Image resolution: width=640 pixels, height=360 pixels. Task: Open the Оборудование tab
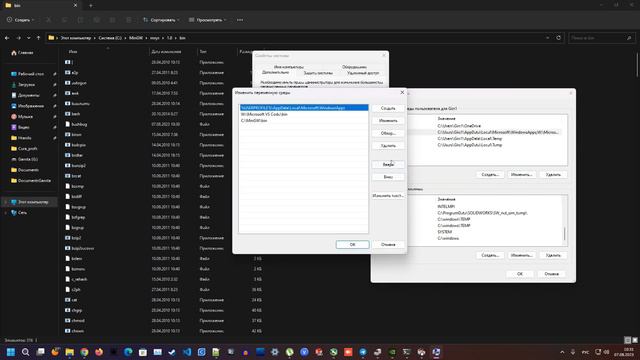(x=354, y=67)
